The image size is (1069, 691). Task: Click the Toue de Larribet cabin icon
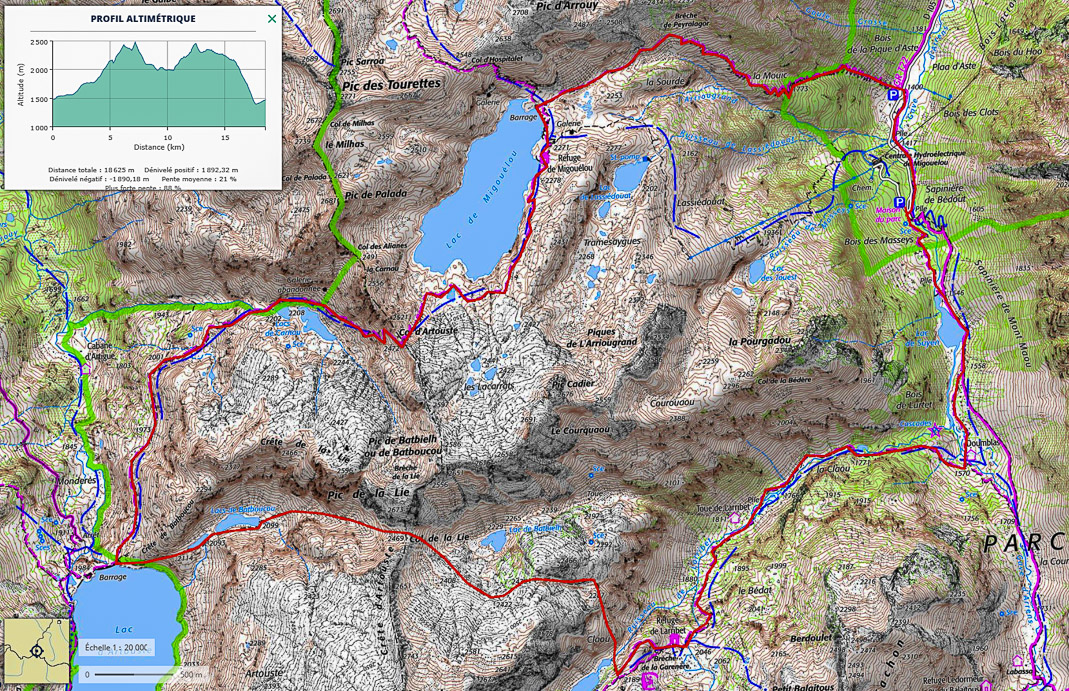tap(735, 518)
